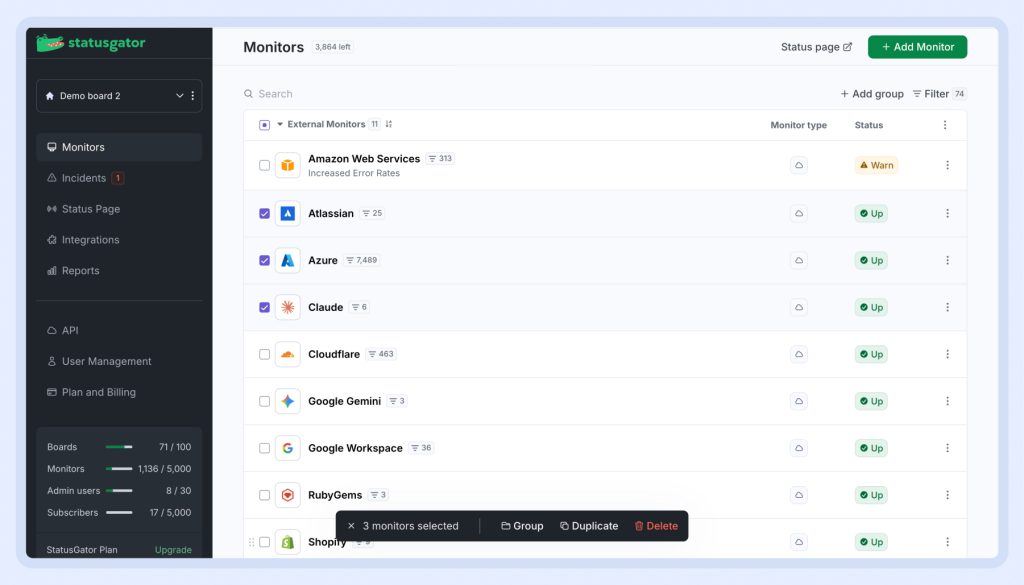Check the Cloudflare checkbox
The width and height of the screenshot is (1024, 585).
point(264,355)
